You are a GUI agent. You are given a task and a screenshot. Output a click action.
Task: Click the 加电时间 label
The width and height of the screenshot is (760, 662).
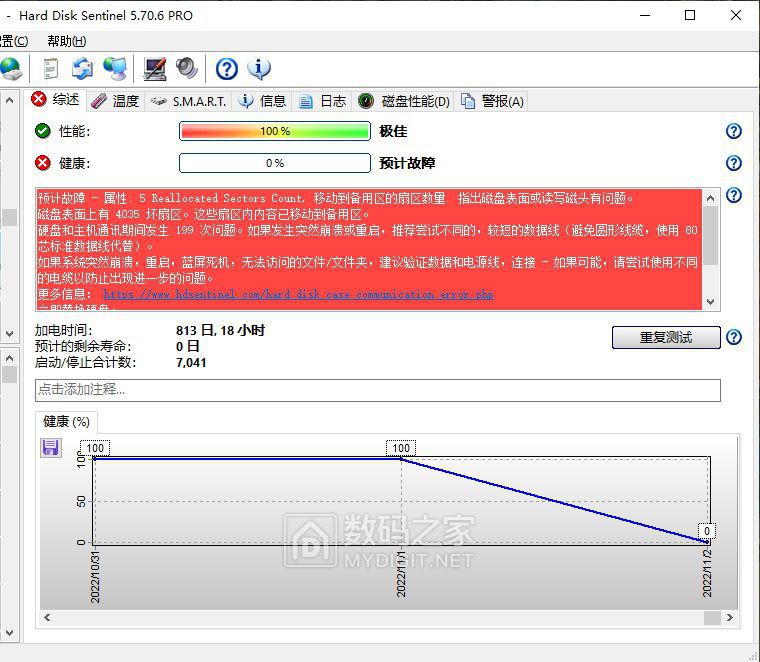coord(63,331)
